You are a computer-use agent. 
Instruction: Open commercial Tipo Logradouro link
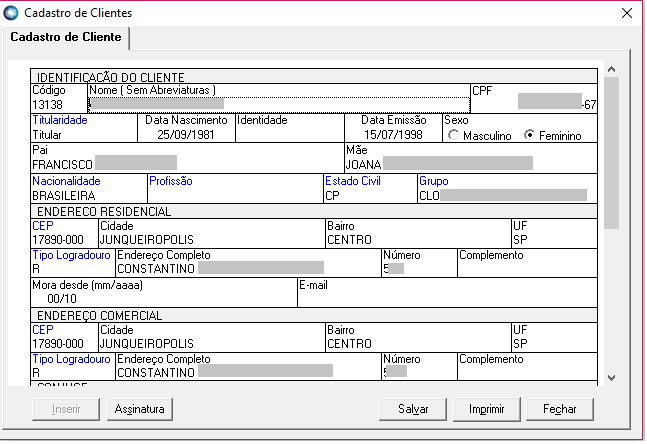[71, 359]
